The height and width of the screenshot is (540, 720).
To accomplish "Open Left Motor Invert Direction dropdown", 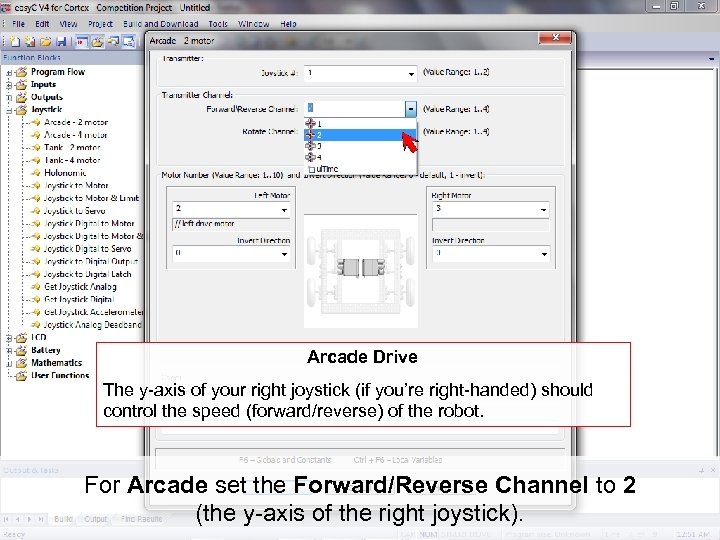I will click(284, 254).
